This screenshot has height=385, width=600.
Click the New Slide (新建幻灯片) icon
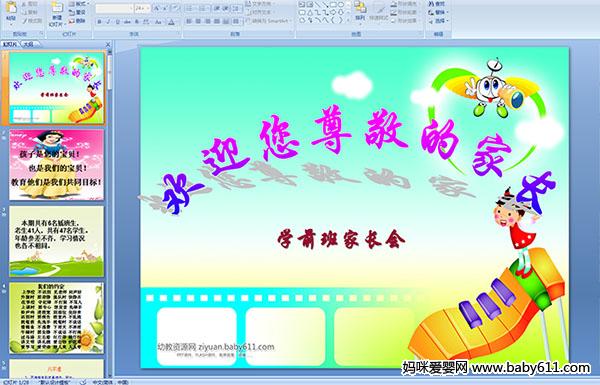57,8
